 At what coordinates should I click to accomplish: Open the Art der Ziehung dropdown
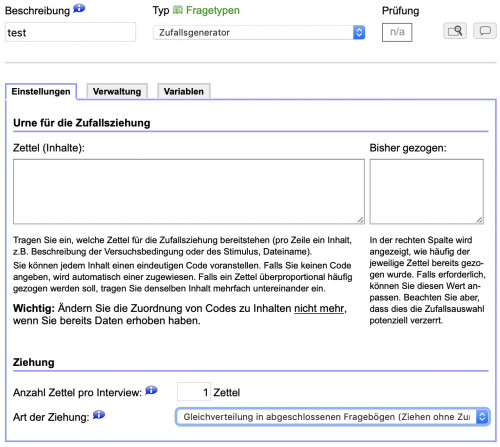click(x=333, y=417)
